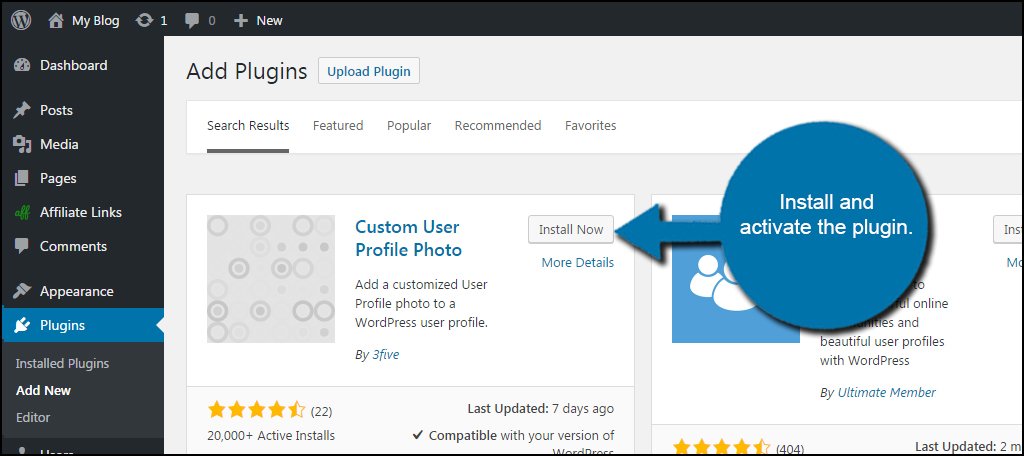Select Plugins in the sidebar
The width and height of the screenshot is (1024, 456).
[x=82, y=325]
